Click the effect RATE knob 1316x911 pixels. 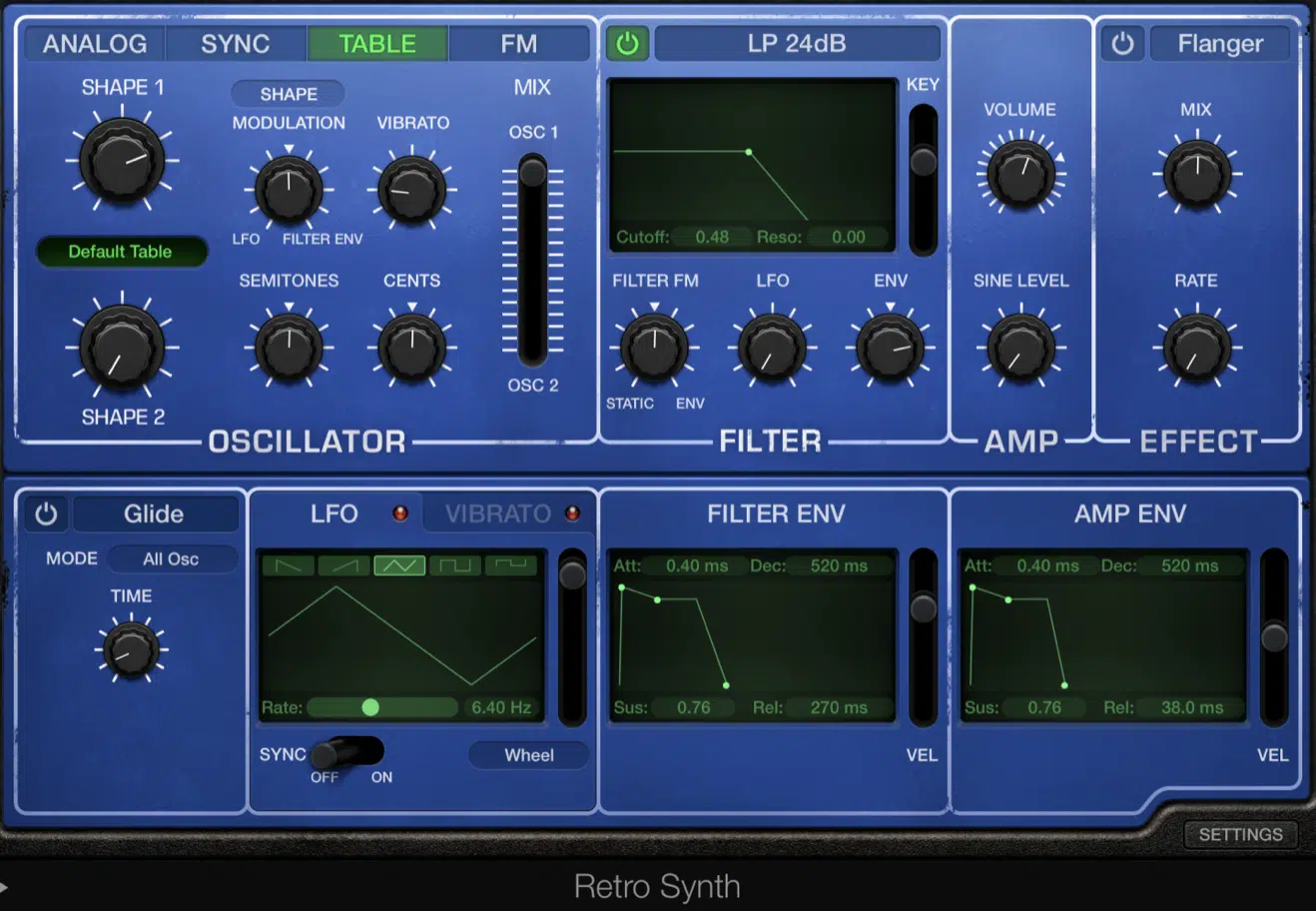tap(1196, 348)
